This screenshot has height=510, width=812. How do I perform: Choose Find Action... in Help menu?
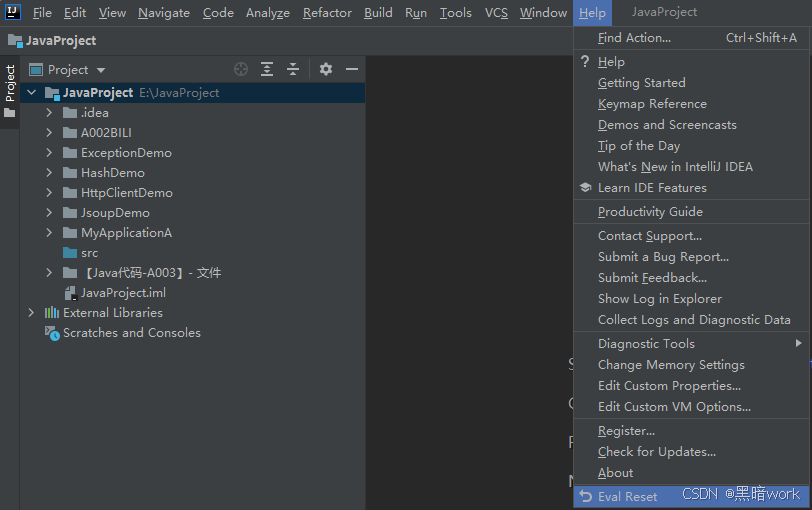691,38
